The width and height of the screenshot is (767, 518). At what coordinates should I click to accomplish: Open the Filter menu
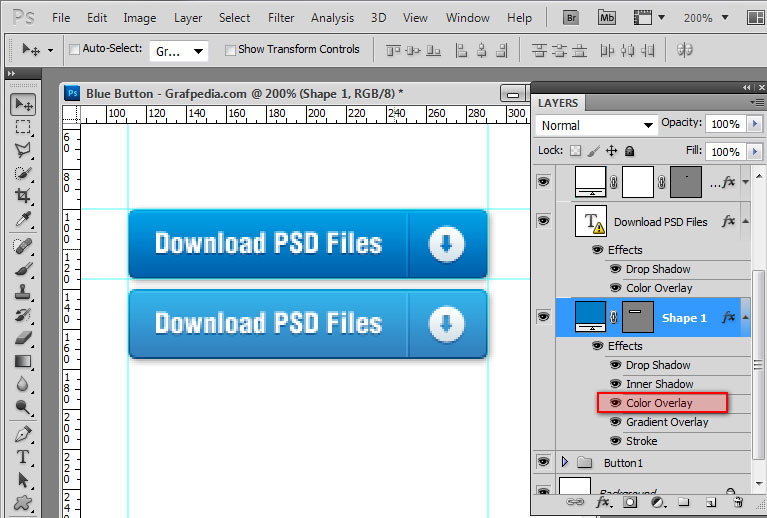pyautogui.click(x=281, y=18)
